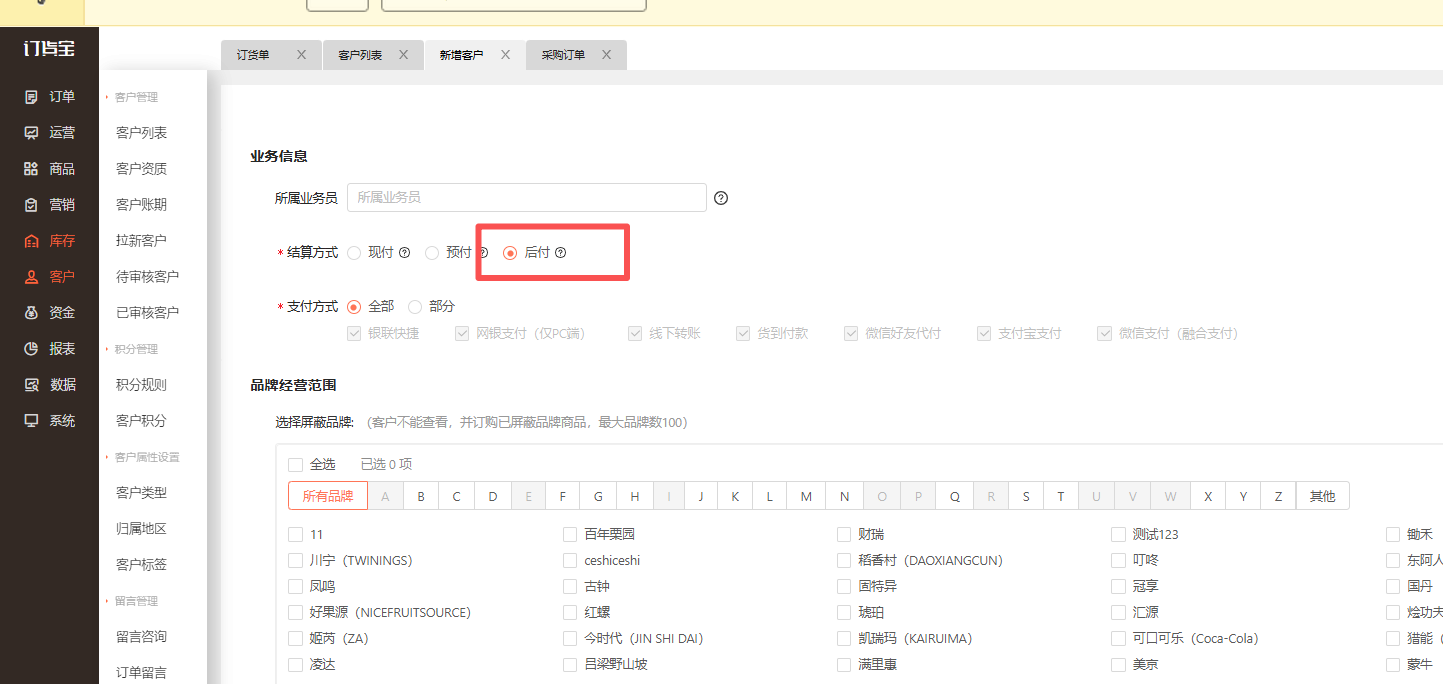Viewport: 1443px width, 684px height.
Task: Open 已审核客户 in the submenu
Action: [x=147, y=313]
